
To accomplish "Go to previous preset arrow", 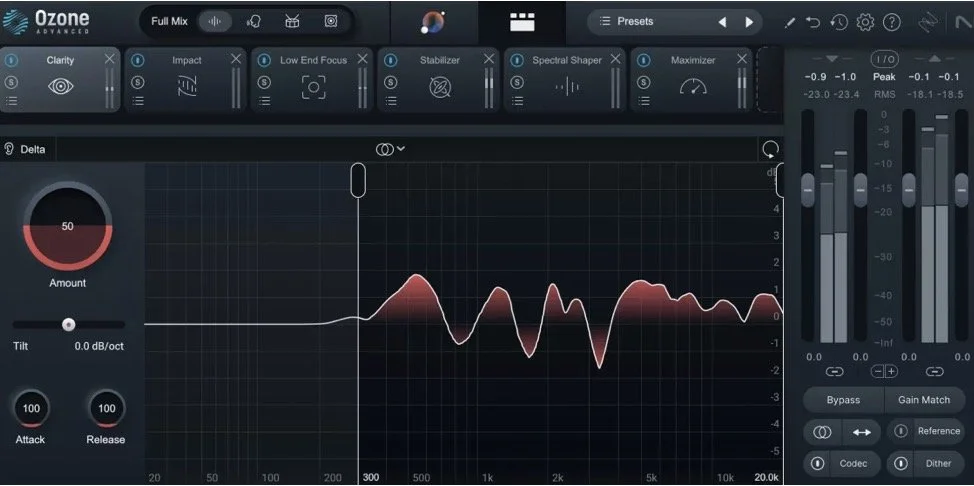I will point(722,22).
